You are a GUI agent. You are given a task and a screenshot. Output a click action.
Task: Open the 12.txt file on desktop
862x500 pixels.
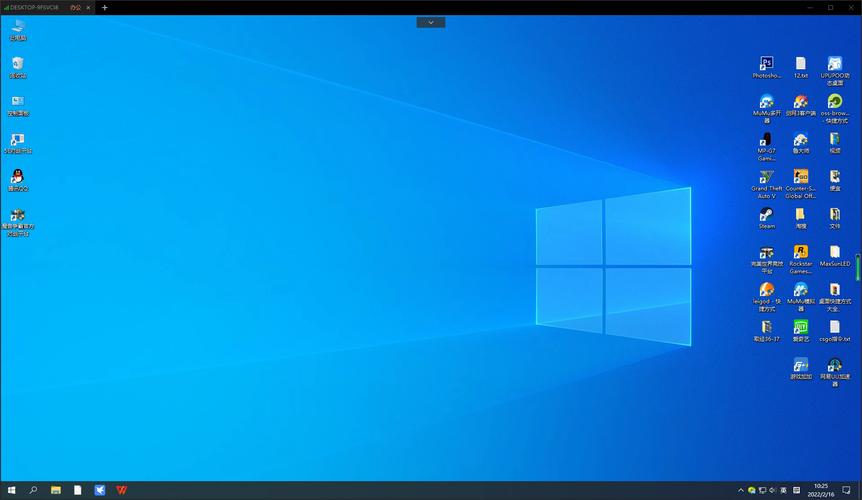[800, 64]
